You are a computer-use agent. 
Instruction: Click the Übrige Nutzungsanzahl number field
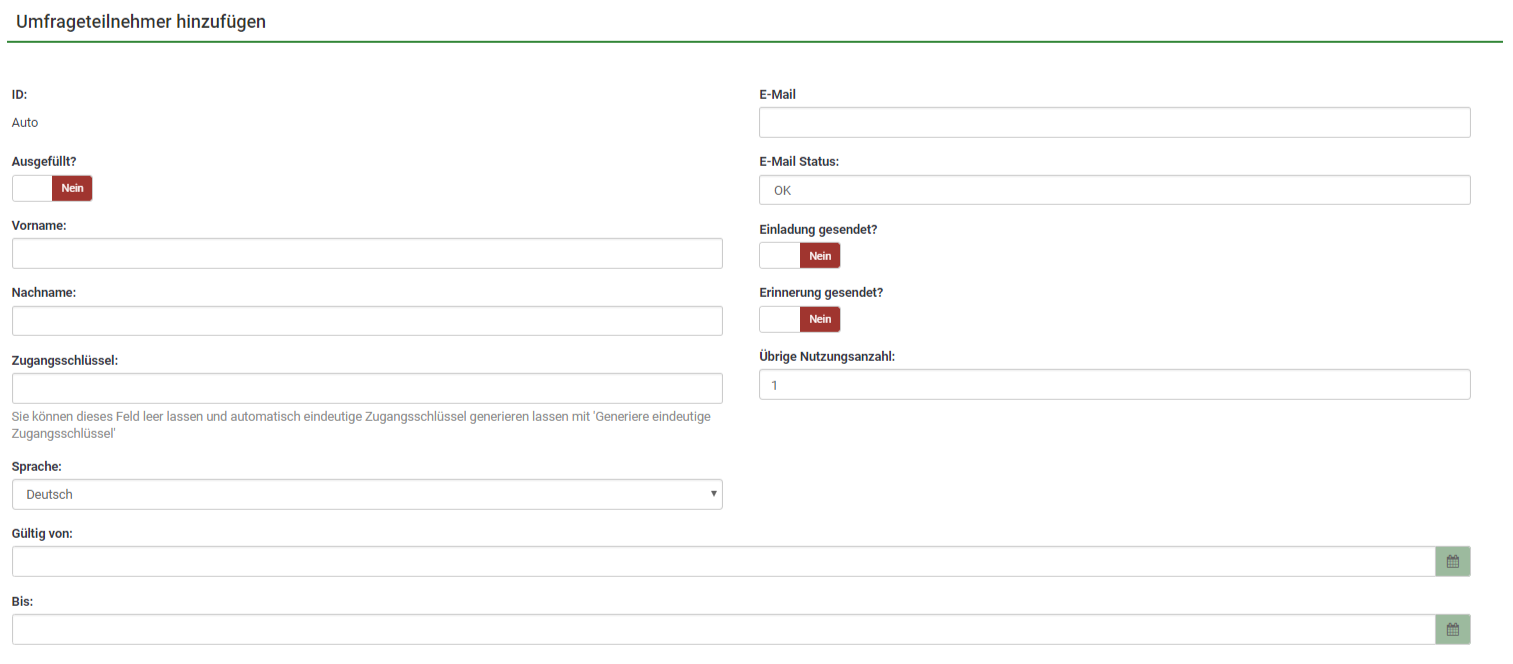point(1114,384)
